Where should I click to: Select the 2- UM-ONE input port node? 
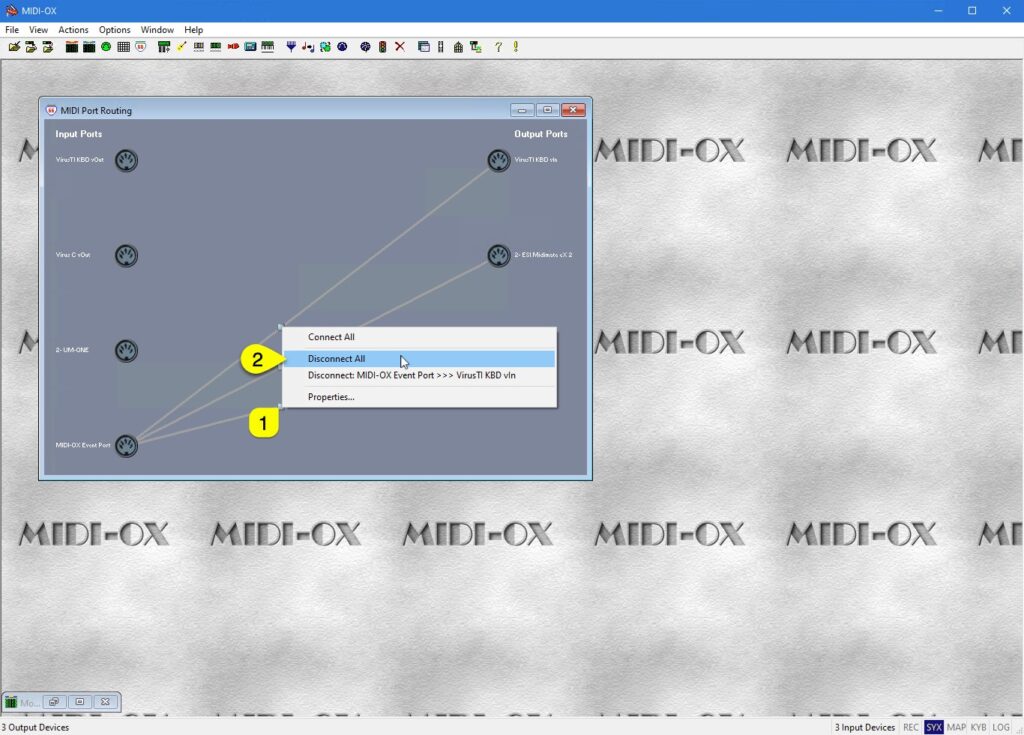(126, 351)
